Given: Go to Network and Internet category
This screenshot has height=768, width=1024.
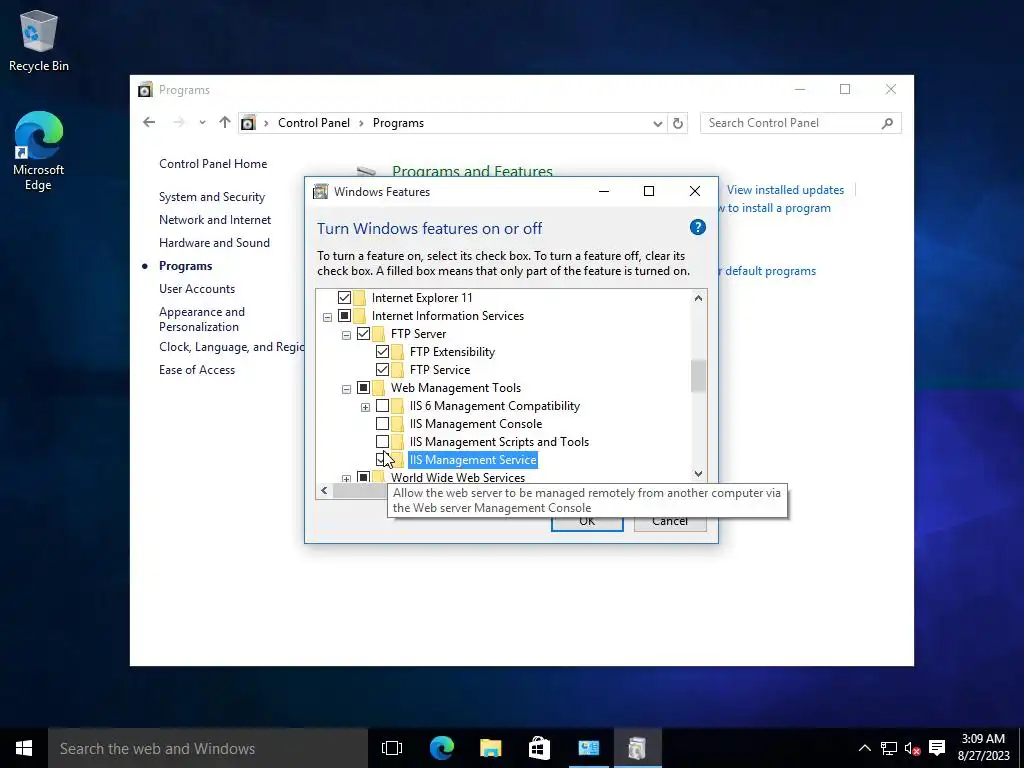Looking at the screenshot, I should (x=215, y=220).
